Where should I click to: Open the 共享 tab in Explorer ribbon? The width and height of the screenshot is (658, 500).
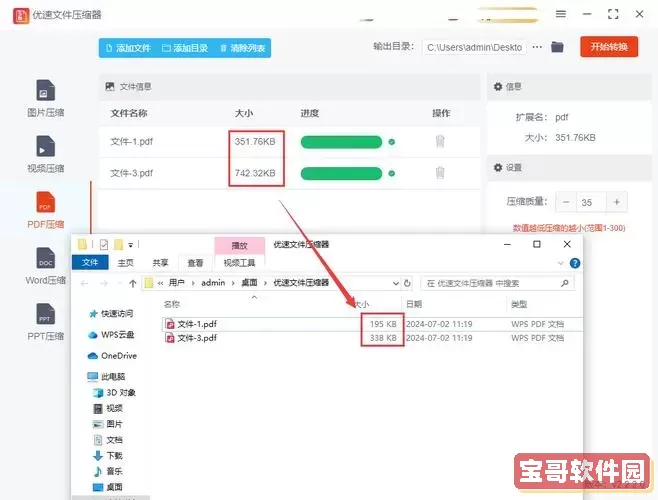[160, 263]
